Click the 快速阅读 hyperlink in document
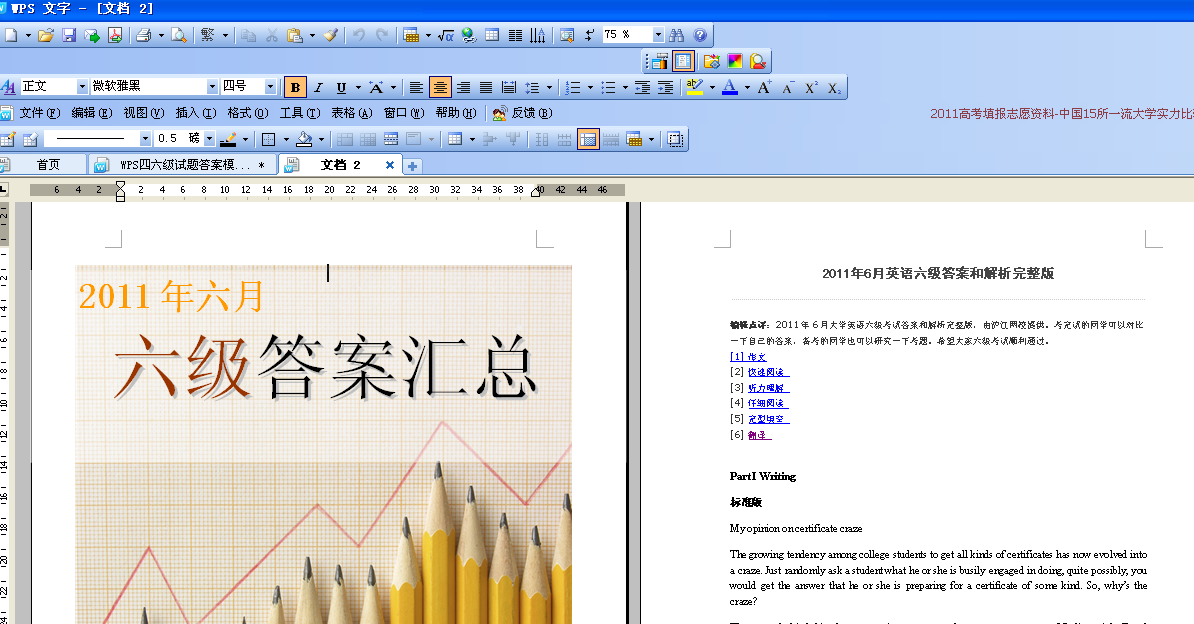The image size is (1194, 624). [768, 372]
